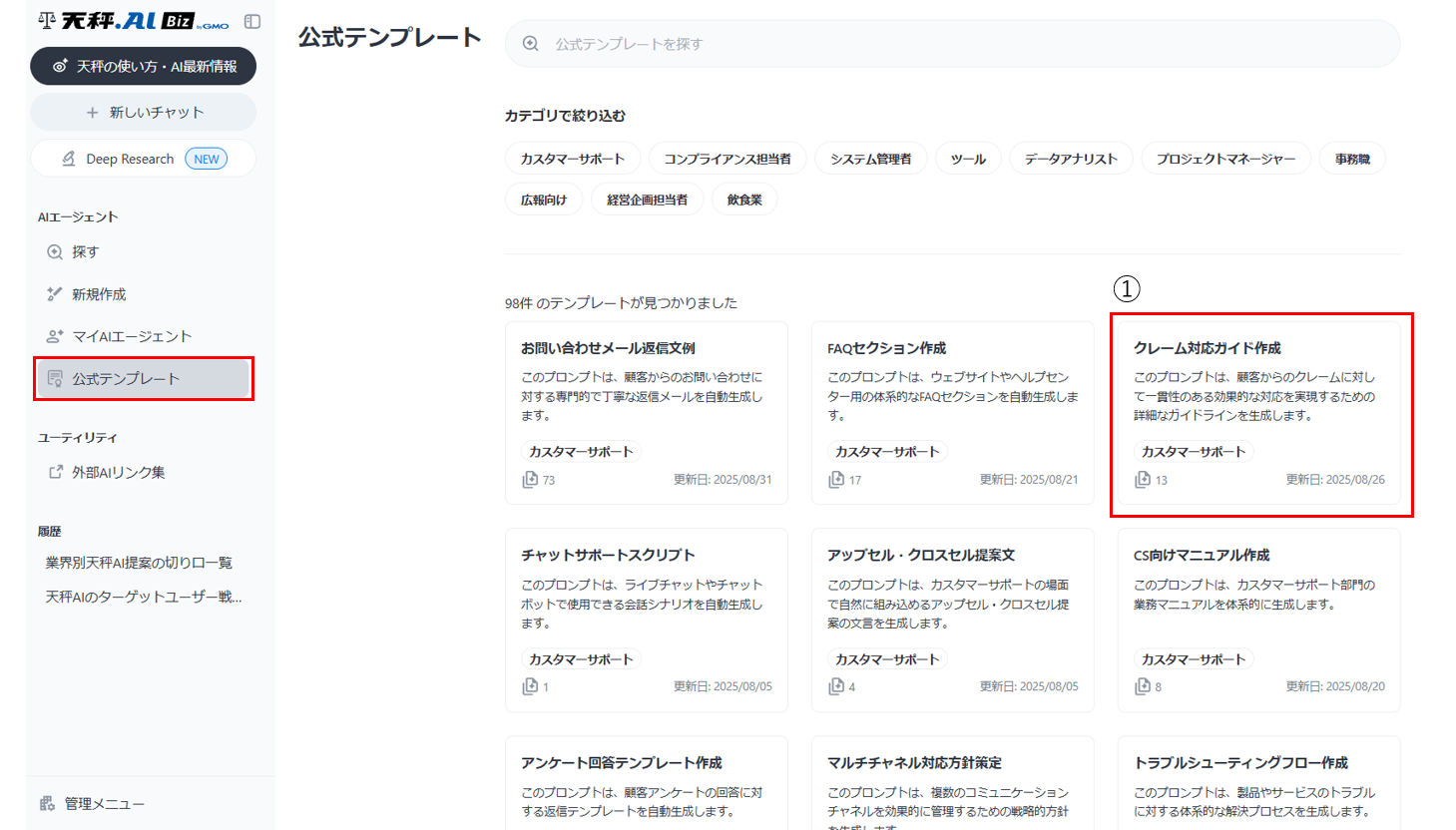
Task: Open マイAIエージェント in the sidebar
Action: point(131,336)
